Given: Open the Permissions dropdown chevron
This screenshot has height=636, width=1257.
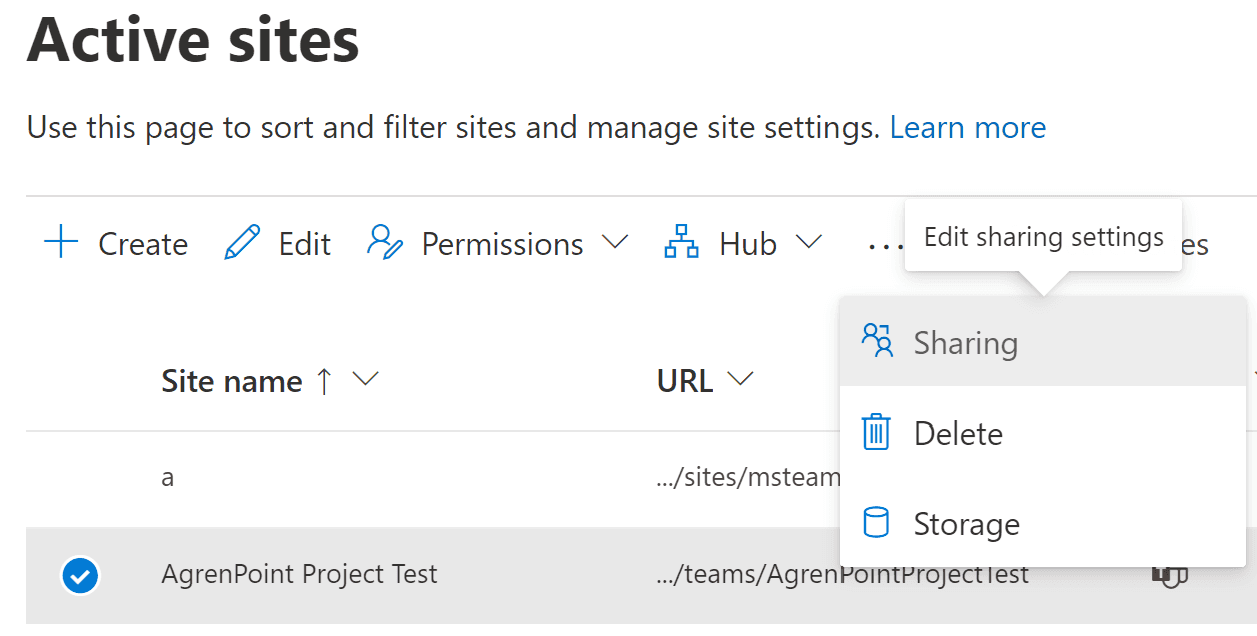Looking at the screenshot, I should tap(617, 242).
